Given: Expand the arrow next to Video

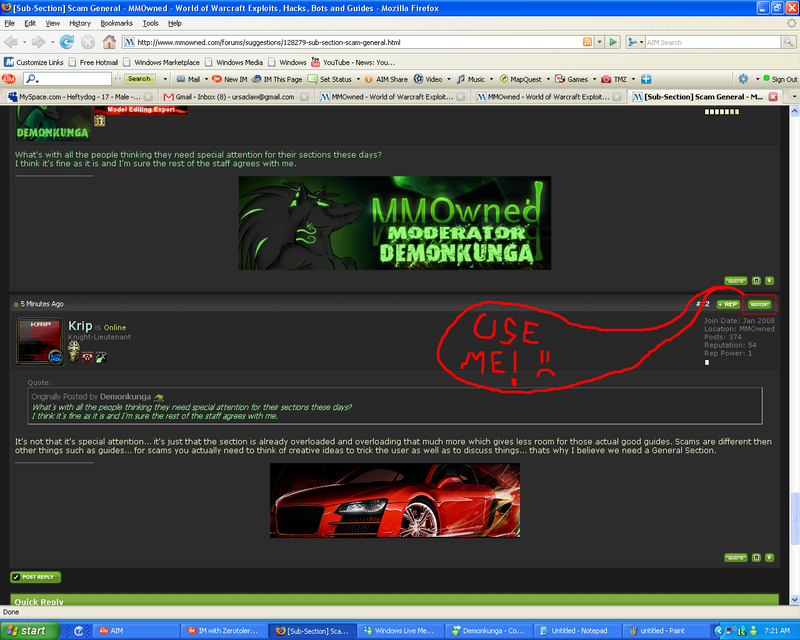Looking at the screenshot, I should coord(449,79).
